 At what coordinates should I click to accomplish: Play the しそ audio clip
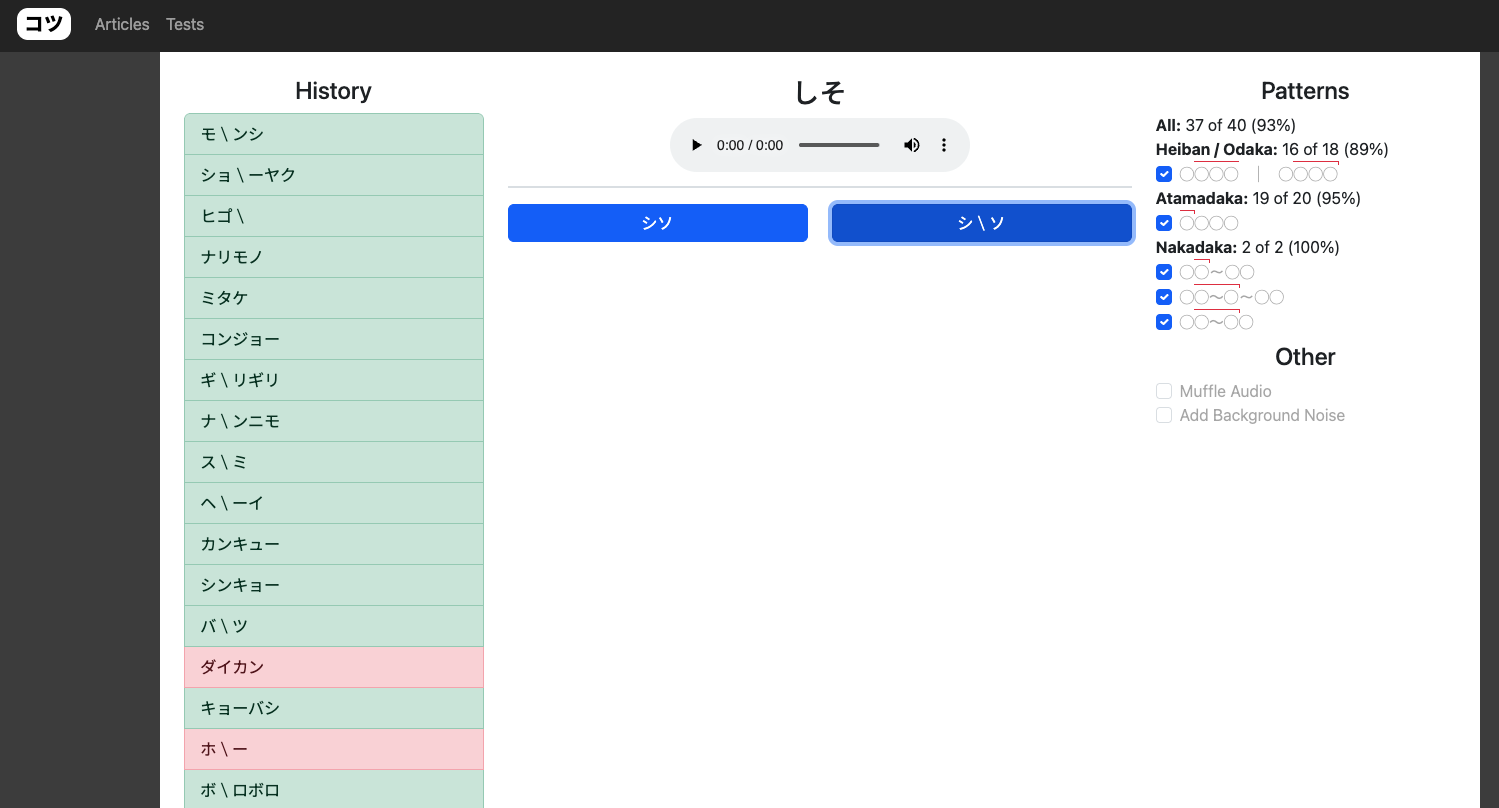coord(697,145)
